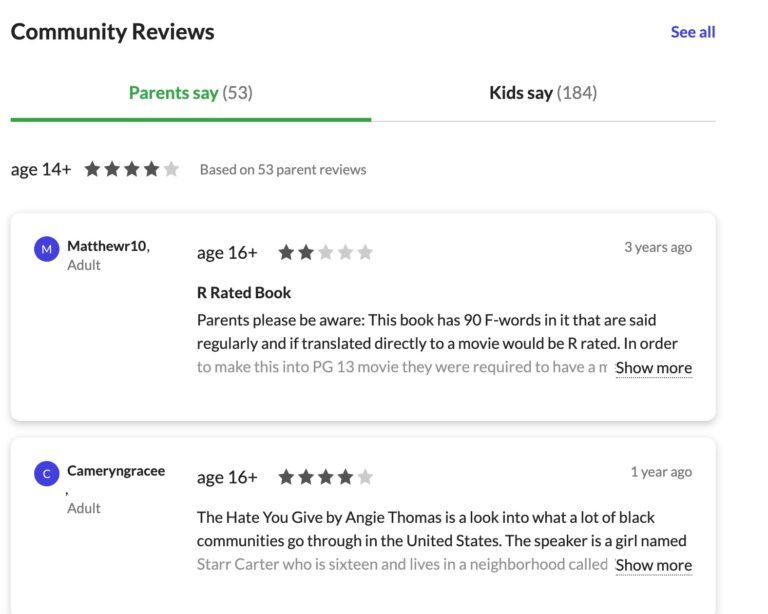Click 'age 16+' in Cameryngracee's review
Image resolution: width=768 pixels, height=614 pixels.
227,478
